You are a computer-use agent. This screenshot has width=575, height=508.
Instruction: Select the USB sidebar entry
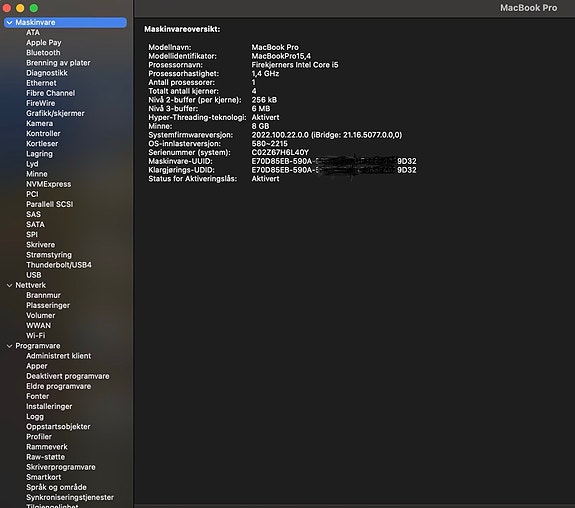(x=33, y=275)
